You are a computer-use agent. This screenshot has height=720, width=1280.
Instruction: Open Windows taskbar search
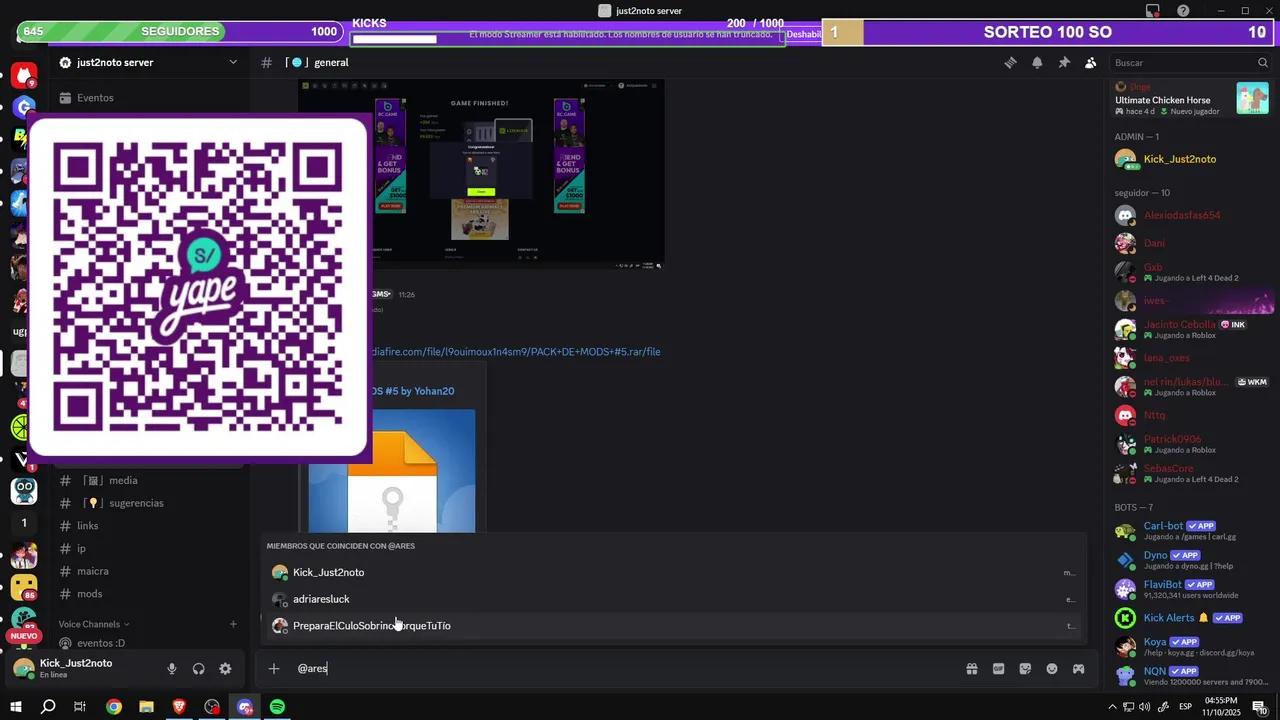tap(48, 707)
